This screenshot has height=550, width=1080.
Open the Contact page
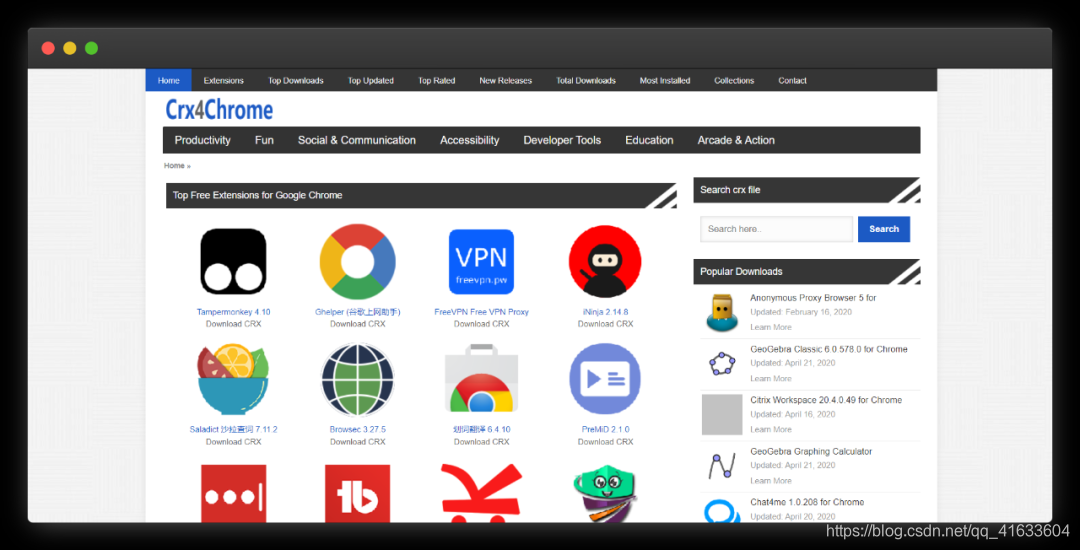[793, 81]
